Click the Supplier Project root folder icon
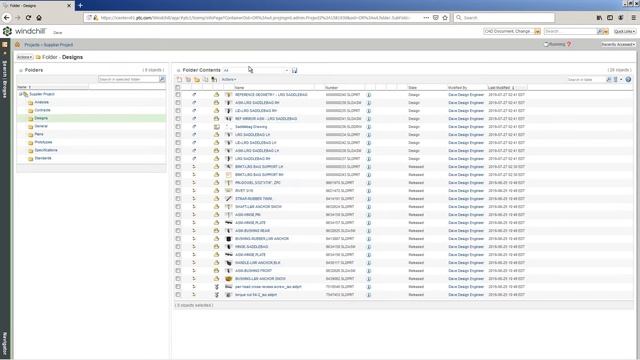The image size is (640, 360). pos(25,94)
